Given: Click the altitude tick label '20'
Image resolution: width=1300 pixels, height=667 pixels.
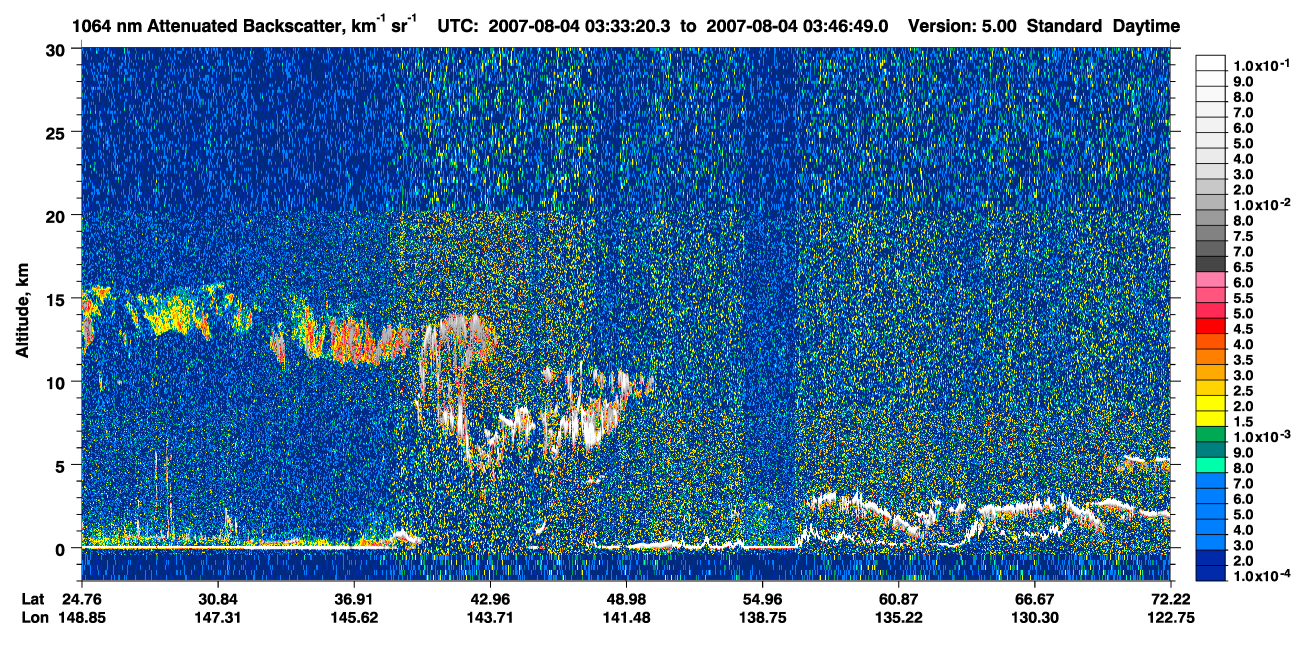Looking at the screenshot, I should pyautogui.click(x=59, y=215).
